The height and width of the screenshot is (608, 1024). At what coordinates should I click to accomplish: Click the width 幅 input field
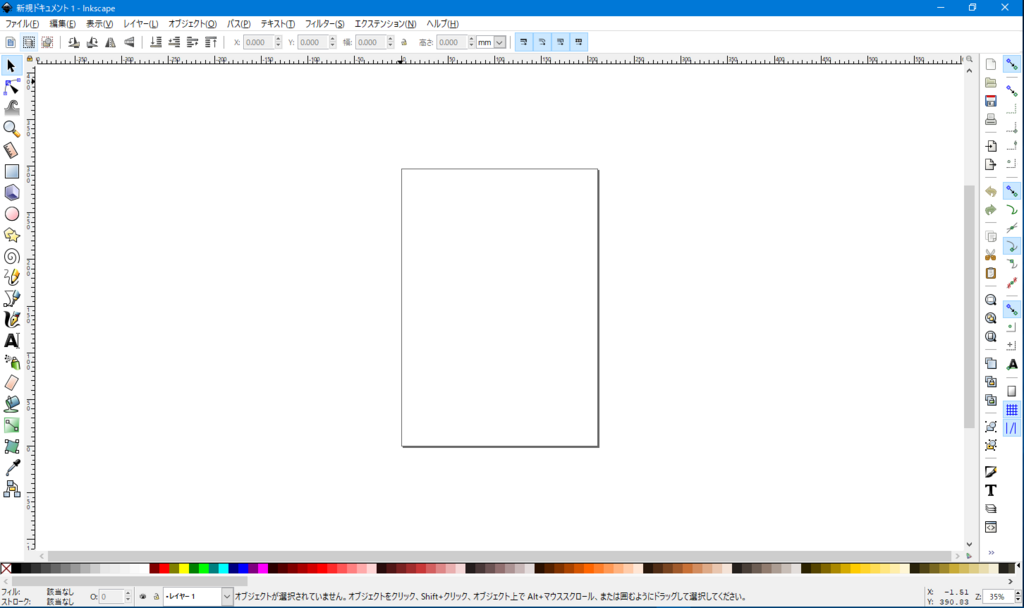point(370,42)
